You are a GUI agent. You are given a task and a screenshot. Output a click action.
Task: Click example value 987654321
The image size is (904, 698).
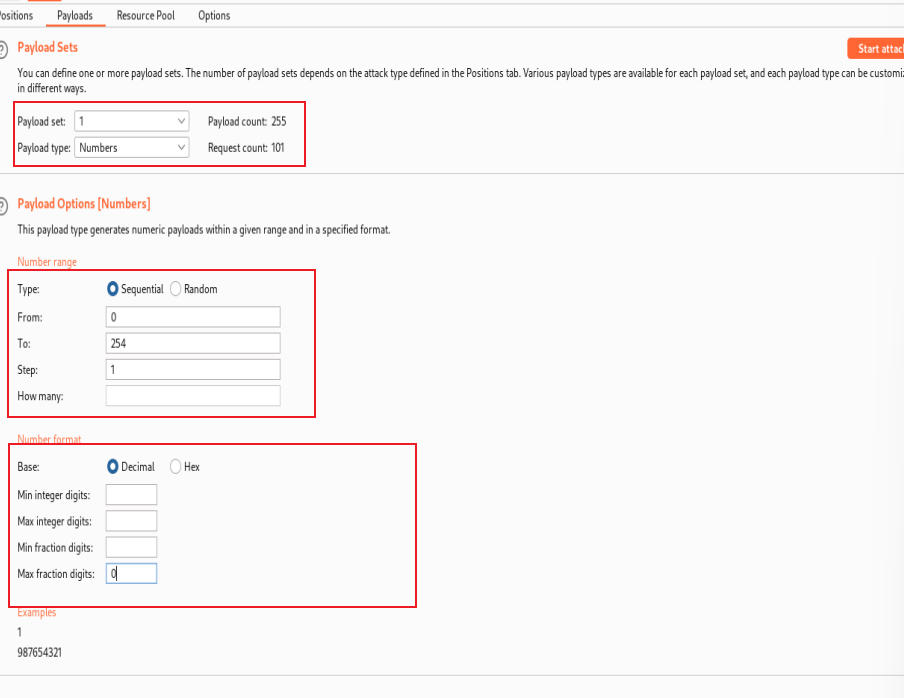point(39,652)
